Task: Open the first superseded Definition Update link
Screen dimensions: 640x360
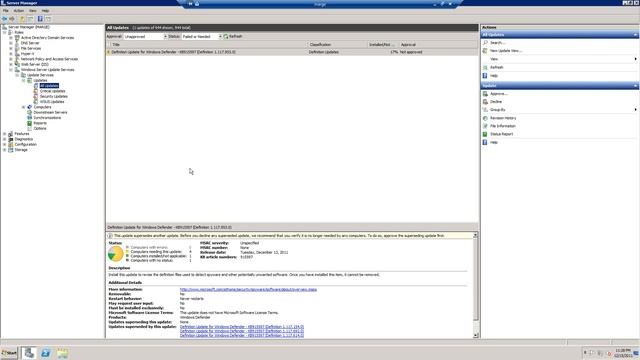Action: coord(242,327)
